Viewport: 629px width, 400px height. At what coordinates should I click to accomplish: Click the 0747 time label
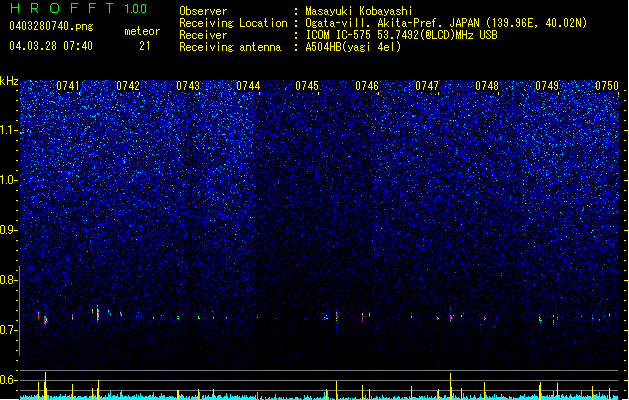pos(427,86)
